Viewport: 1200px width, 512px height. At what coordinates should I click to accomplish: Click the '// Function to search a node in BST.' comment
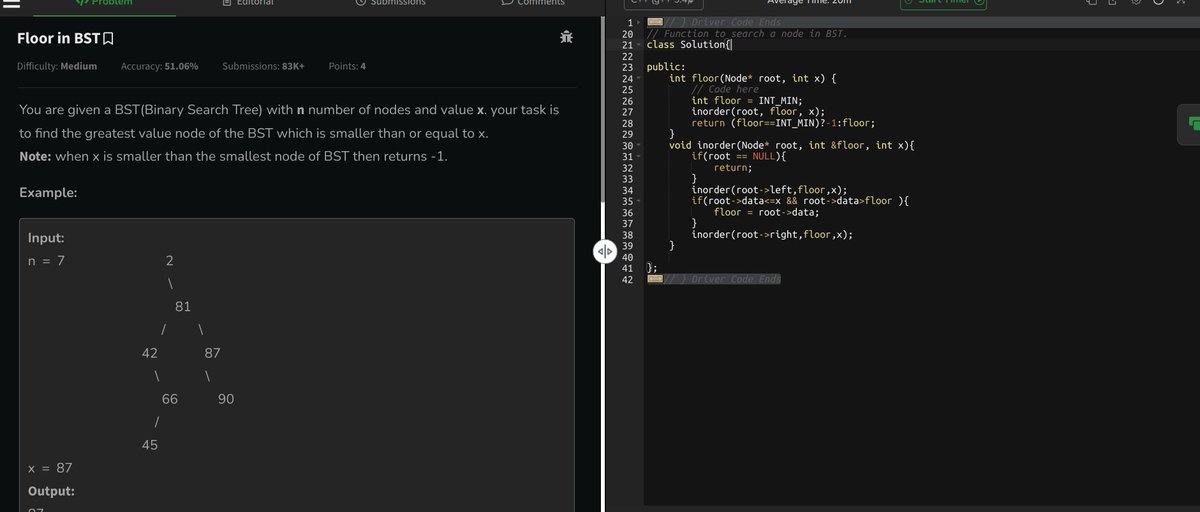(x=748, y=34)
